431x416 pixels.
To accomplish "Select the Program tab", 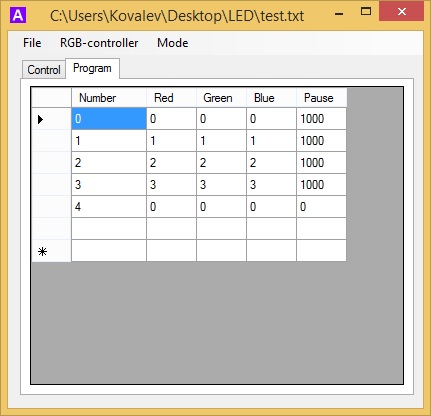I will [92, 68].
